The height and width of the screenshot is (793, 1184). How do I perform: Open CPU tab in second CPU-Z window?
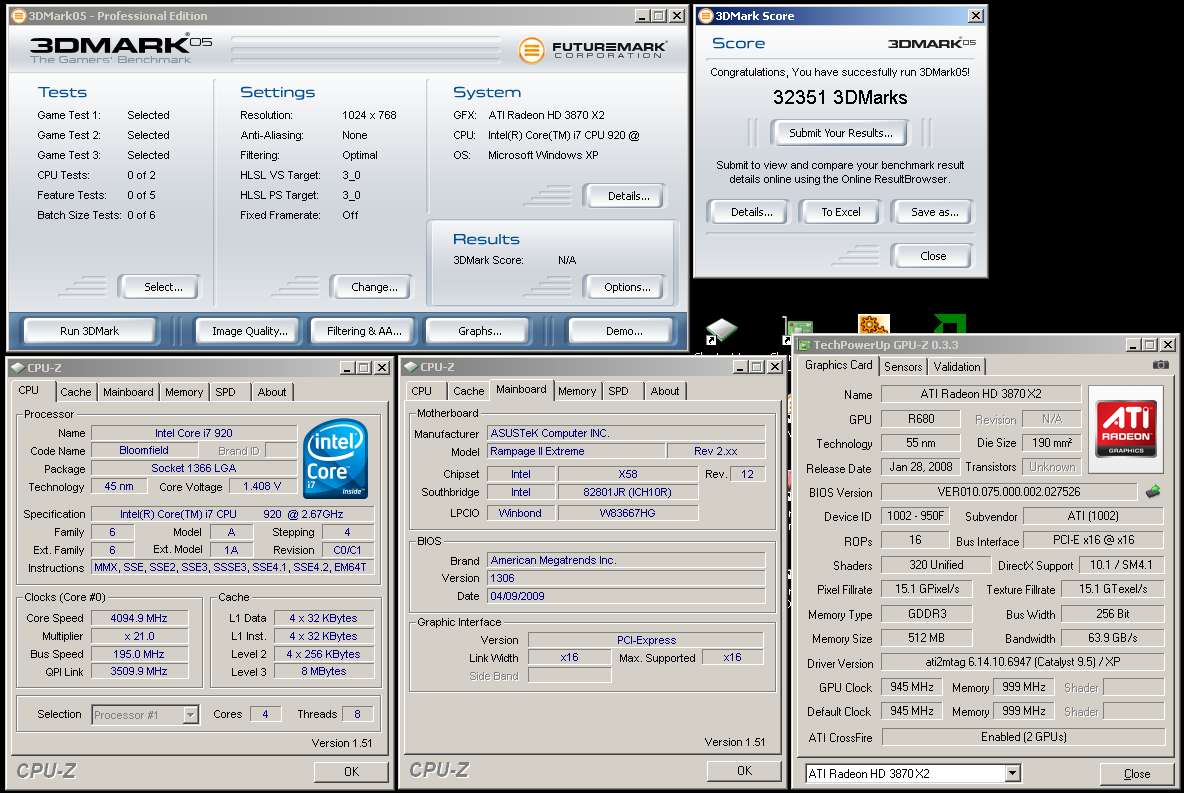421,391
